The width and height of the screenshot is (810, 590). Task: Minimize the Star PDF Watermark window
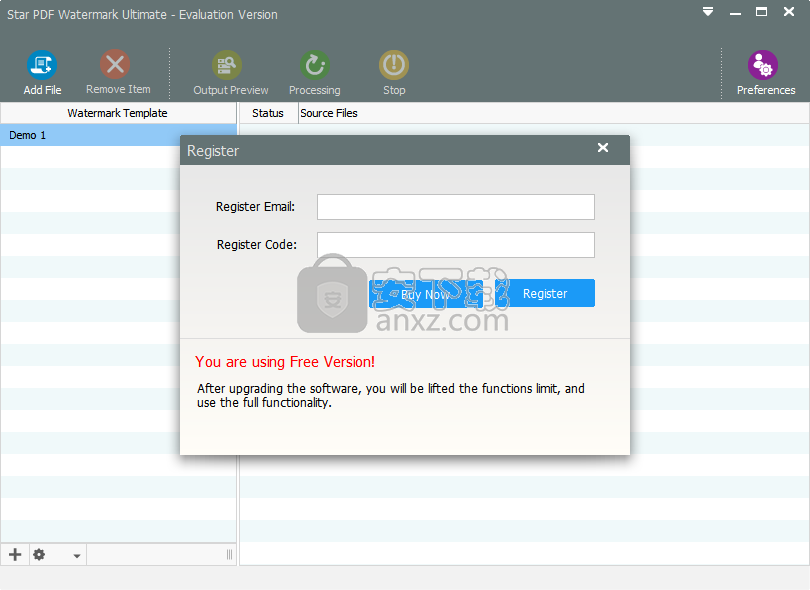[736, 12]
